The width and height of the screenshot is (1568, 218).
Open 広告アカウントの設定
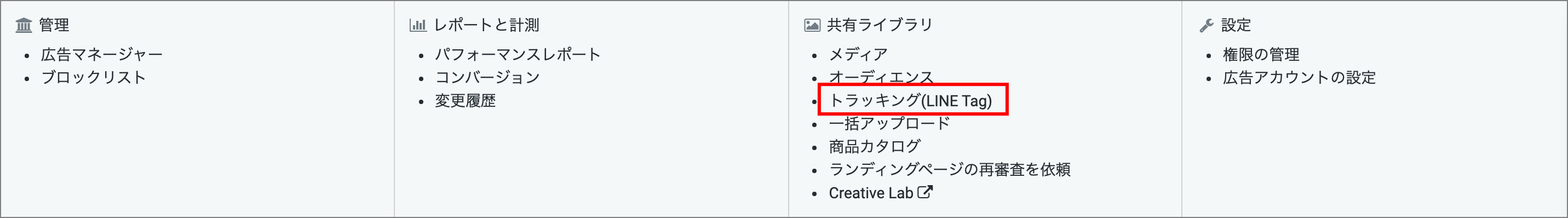1300,77
